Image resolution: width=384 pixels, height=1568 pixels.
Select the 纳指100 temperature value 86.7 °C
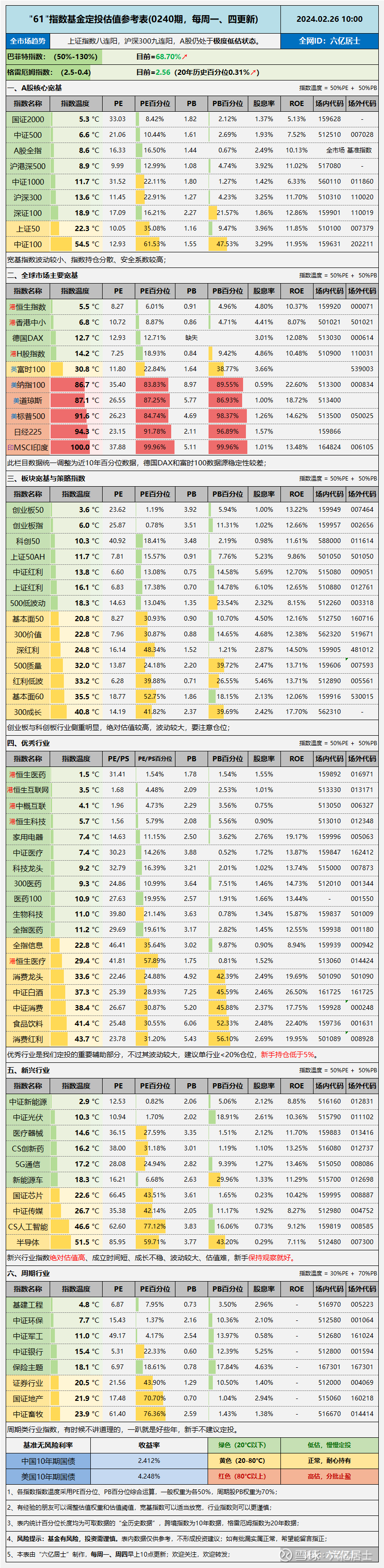click(86, 385)
